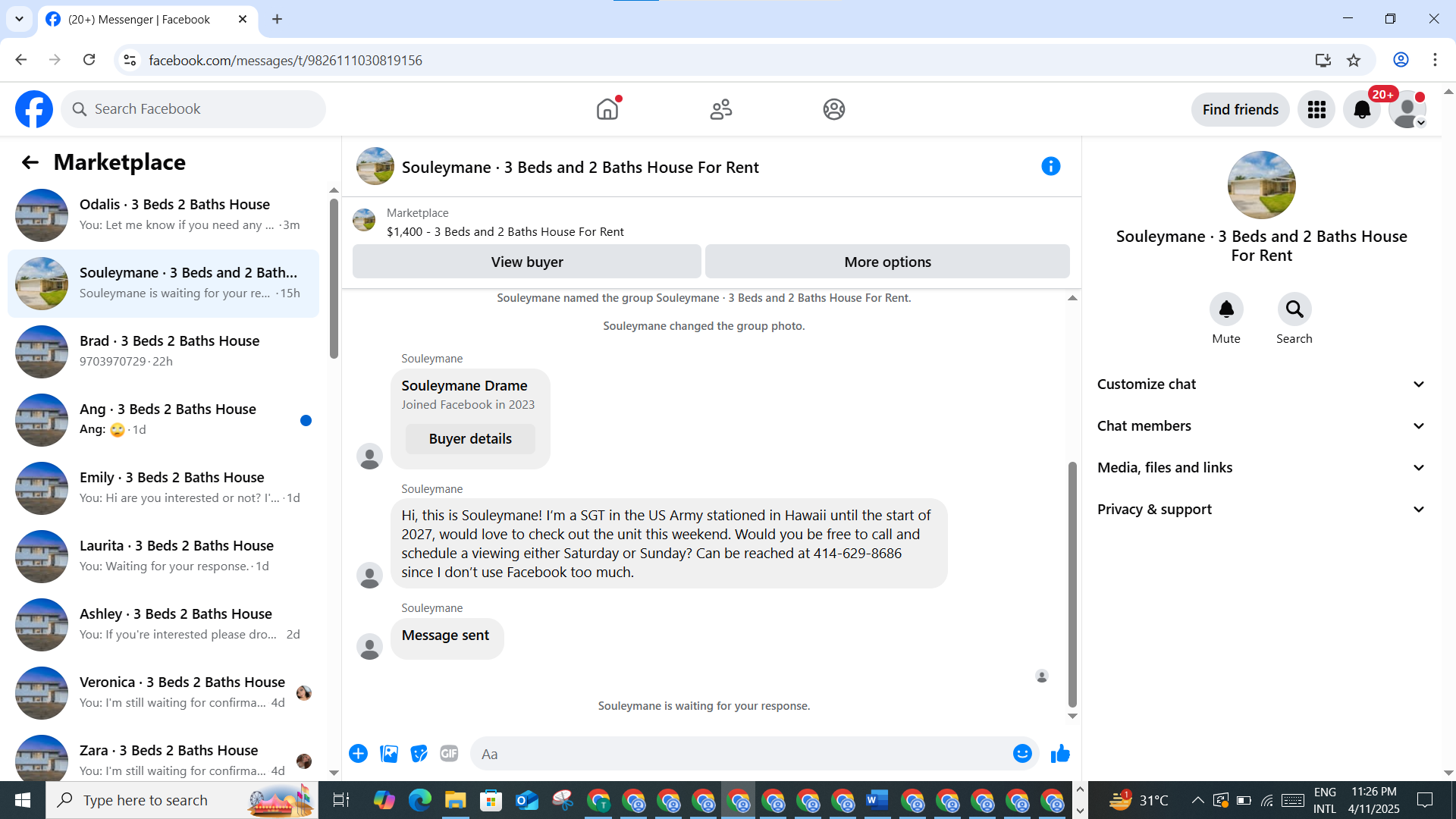Open Microsoft Edge from the taskbar
1456x819 pixels.
point(419,800)
